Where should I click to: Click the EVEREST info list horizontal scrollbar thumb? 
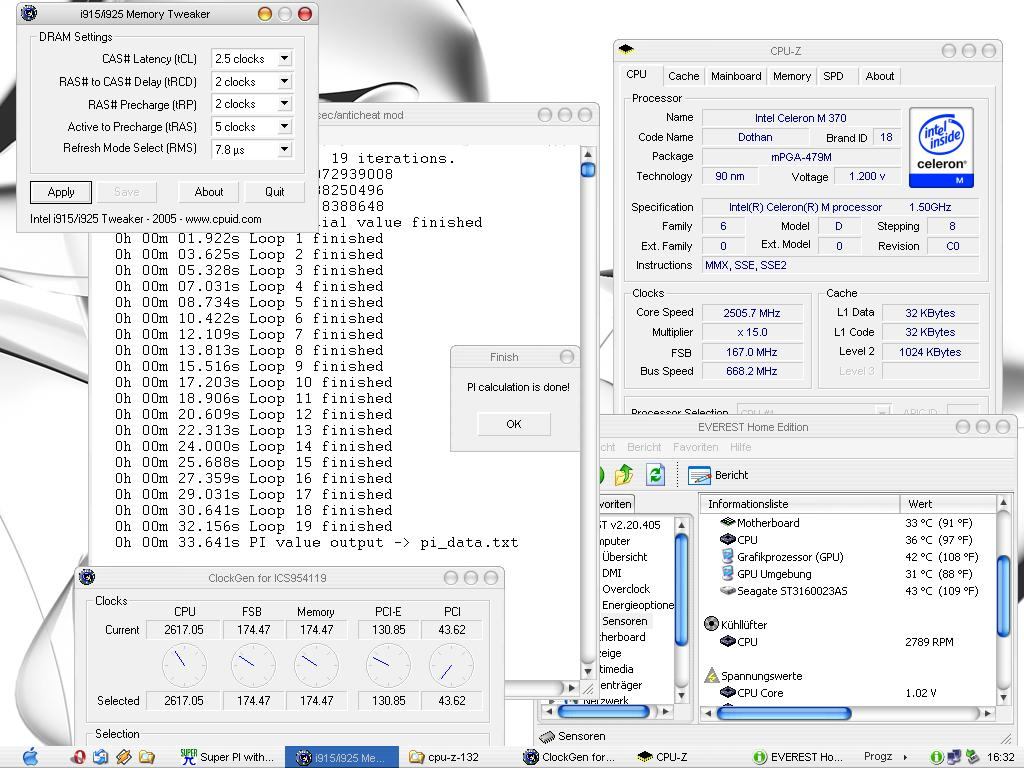click(784, 713)
